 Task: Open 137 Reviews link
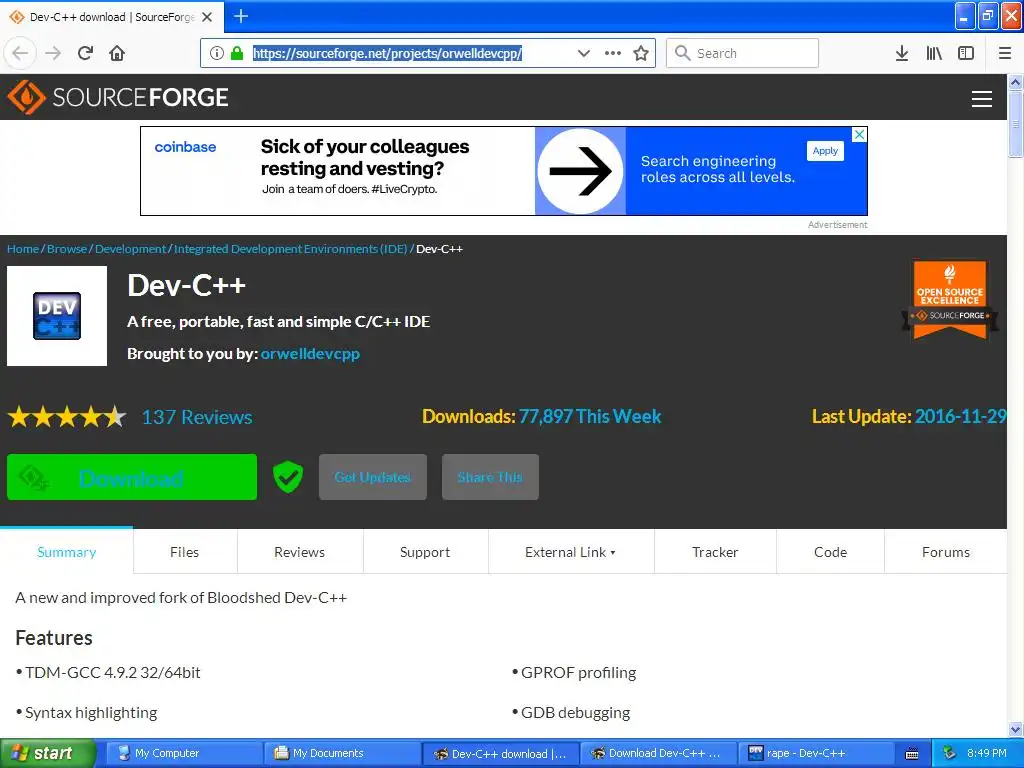[197, 417]
